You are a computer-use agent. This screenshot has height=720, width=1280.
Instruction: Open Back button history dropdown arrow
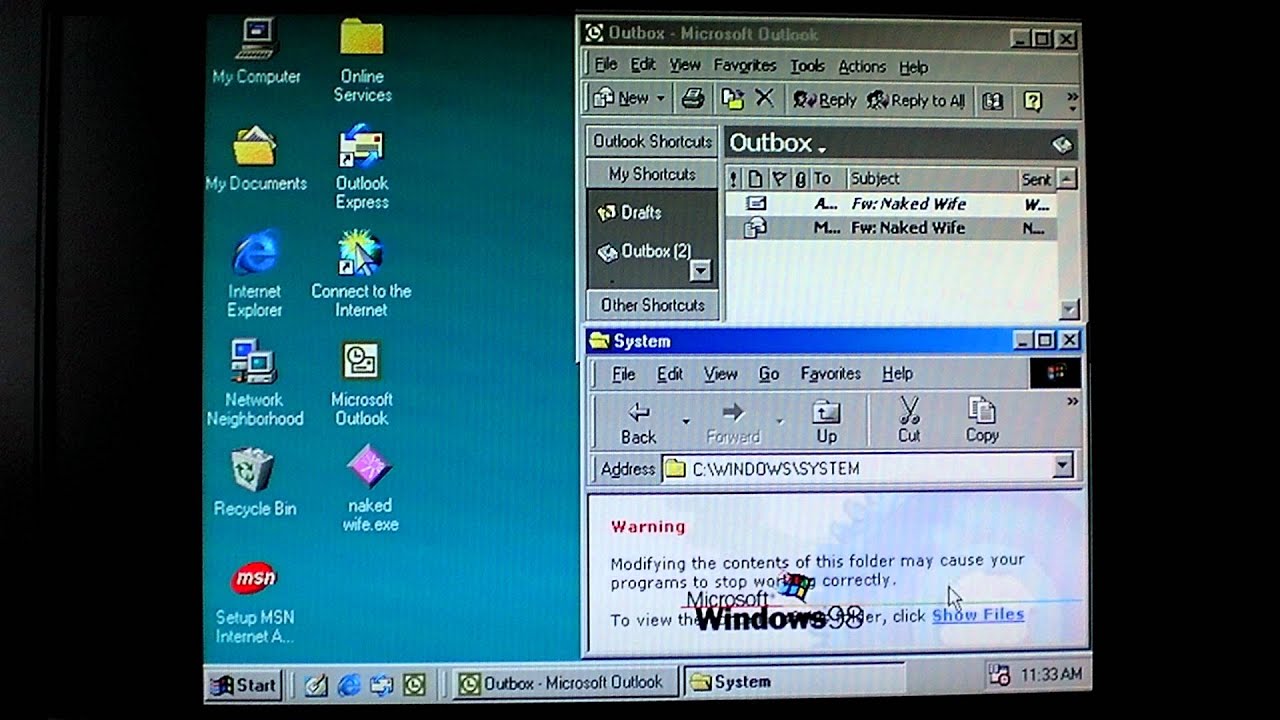(685, 422)
